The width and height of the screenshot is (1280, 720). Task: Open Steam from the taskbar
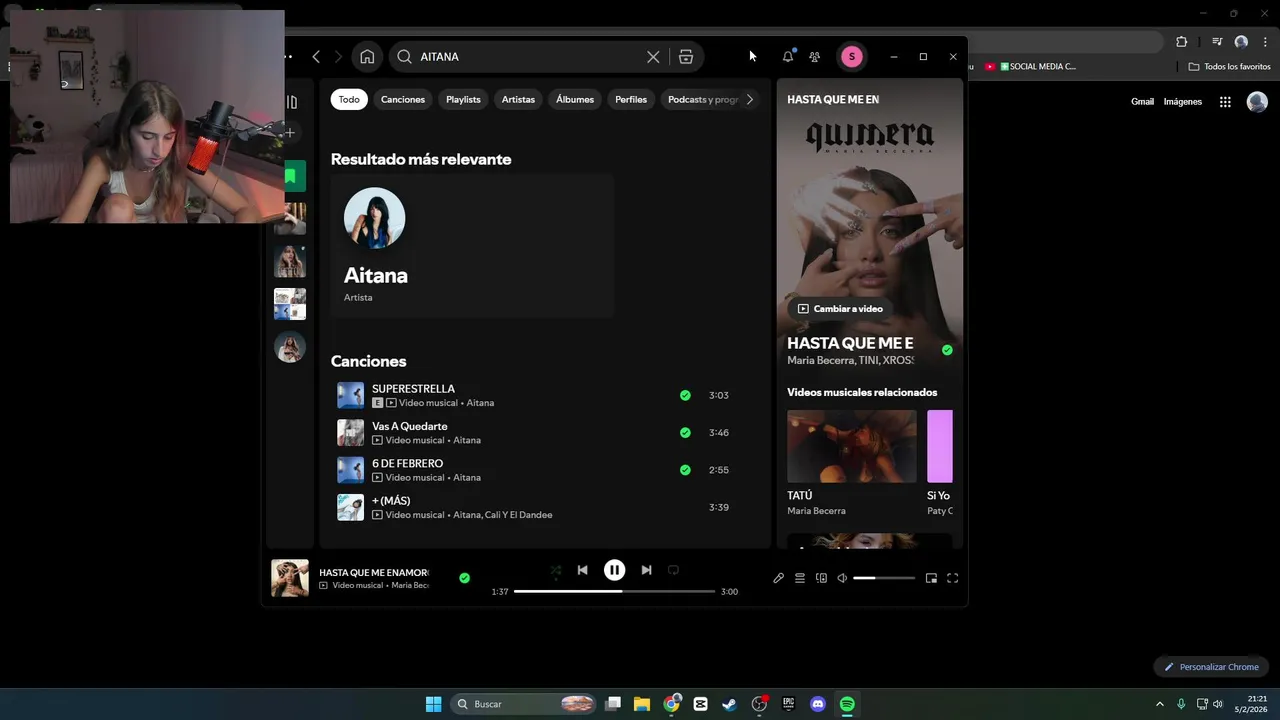point(729,704)
